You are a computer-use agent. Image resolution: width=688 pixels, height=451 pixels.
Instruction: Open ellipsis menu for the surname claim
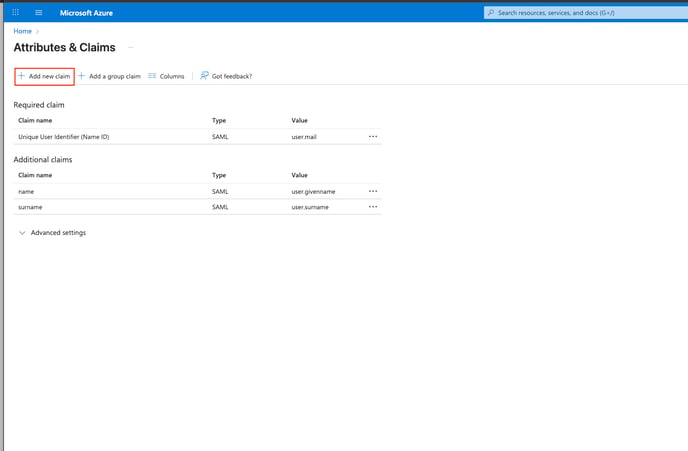coord(373,207)
